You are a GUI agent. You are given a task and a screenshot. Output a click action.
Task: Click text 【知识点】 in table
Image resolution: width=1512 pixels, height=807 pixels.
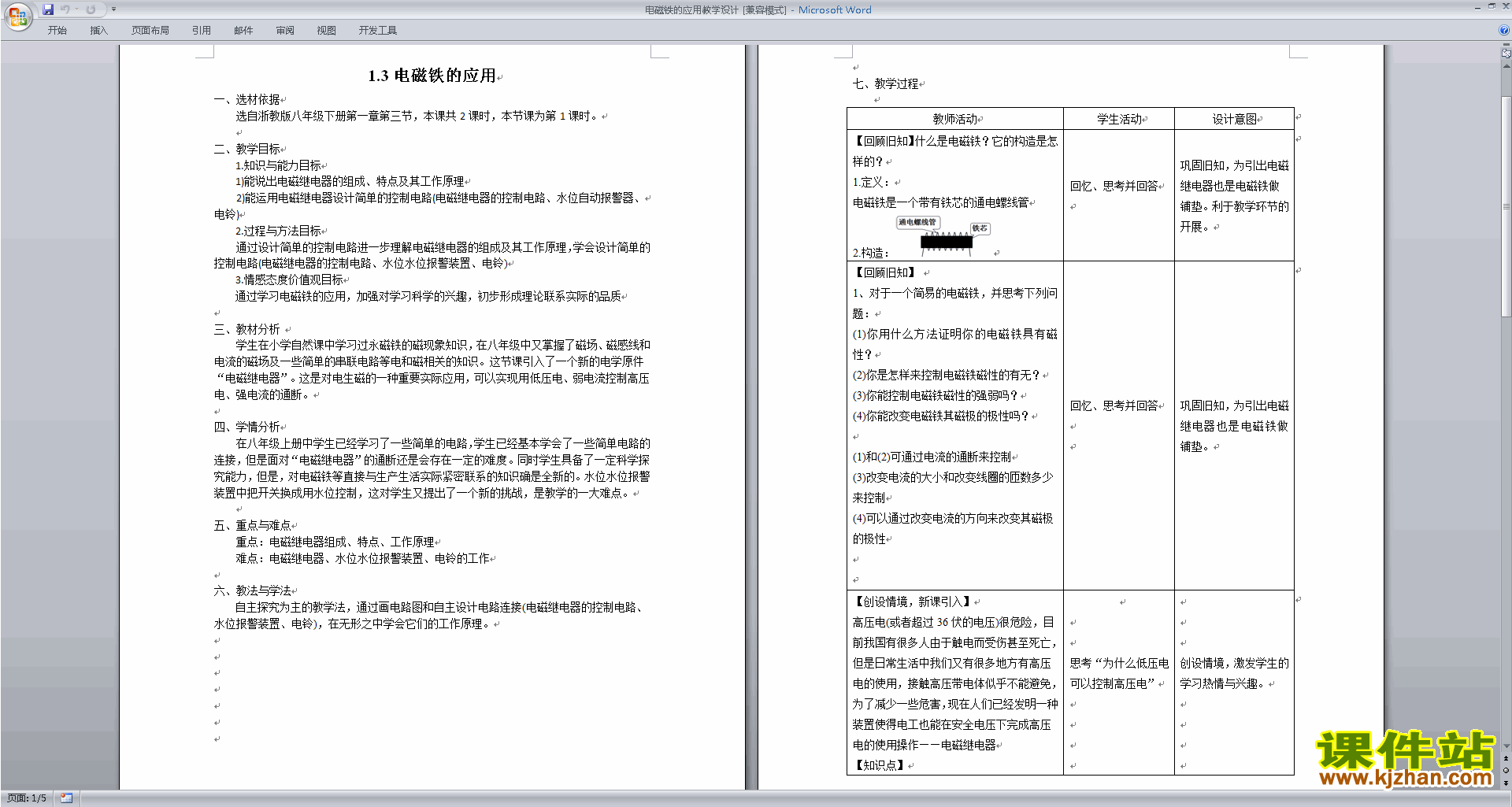tap(879, 765)
